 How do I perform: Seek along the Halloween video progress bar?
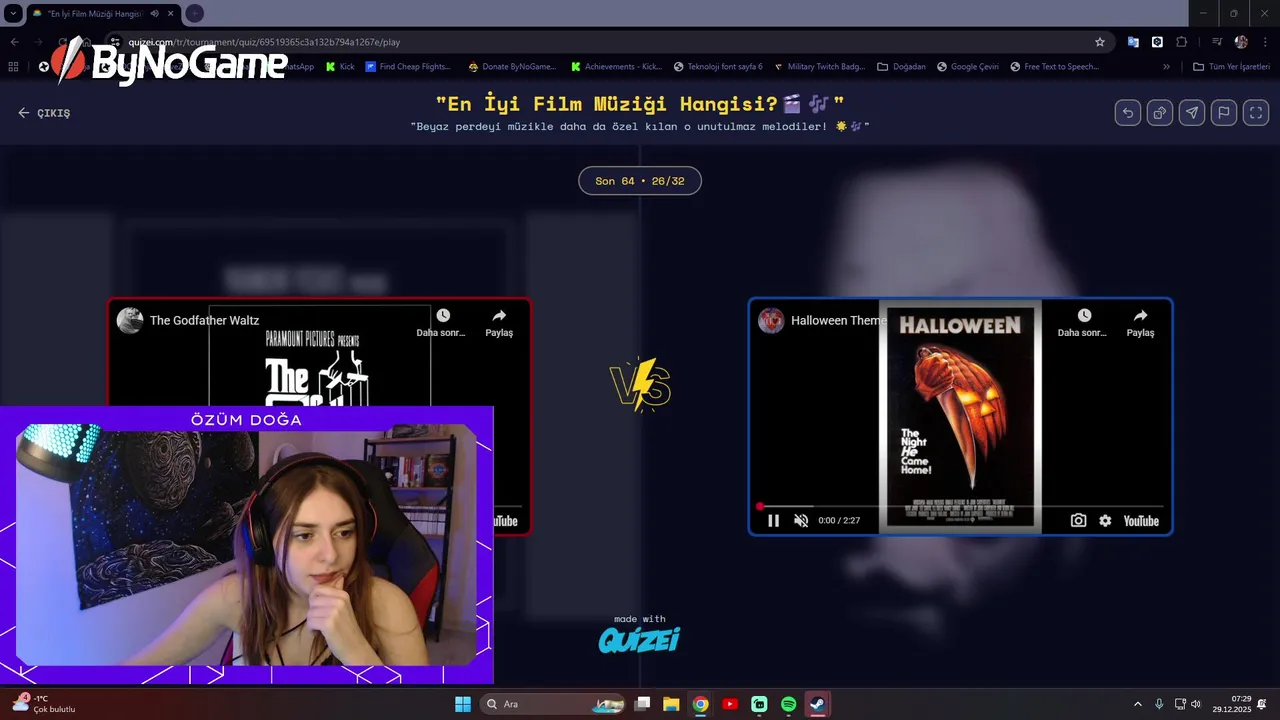pyautogui.click(x=960, y=507)
